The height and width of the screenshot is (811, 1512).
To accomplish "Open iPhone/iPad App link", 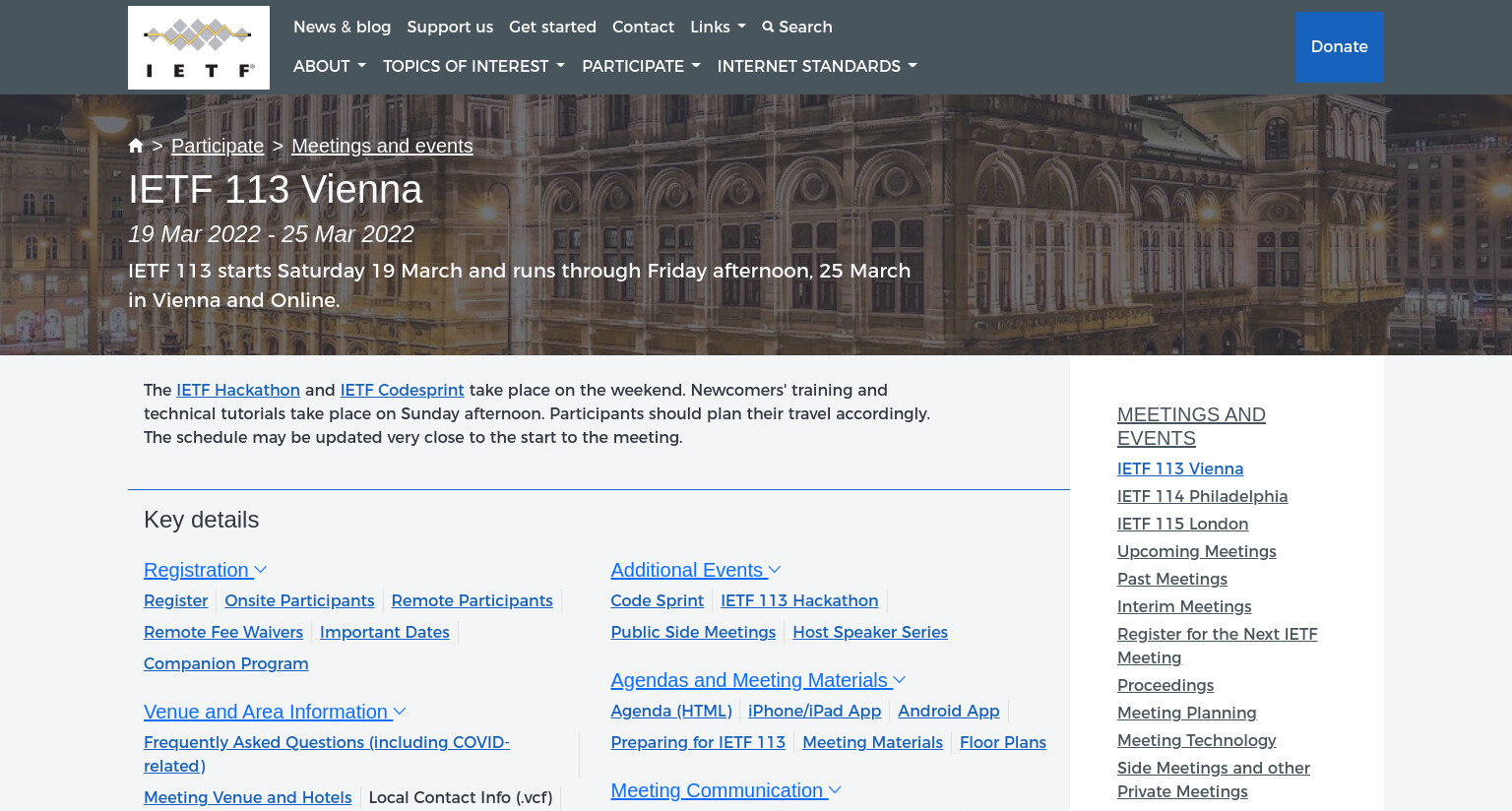I will (814, 711).
